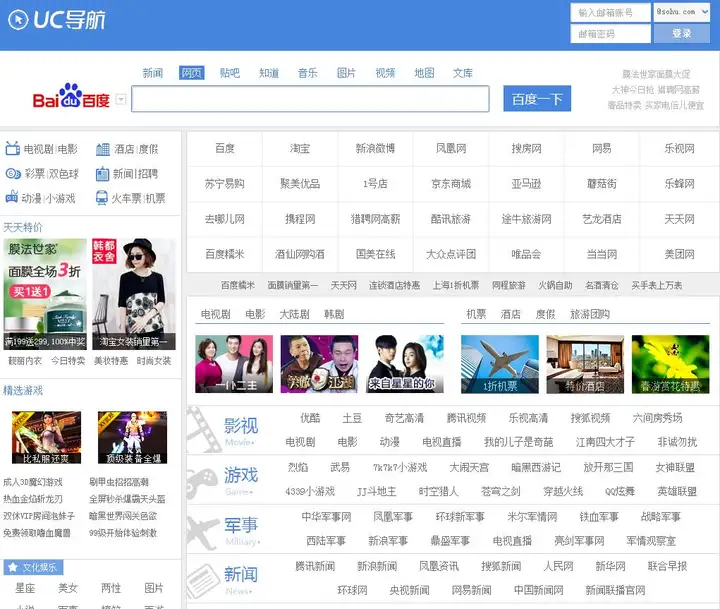Open the 新浪微博 site link
Screen dimensions: 720x609
click(x=375, y=148)
